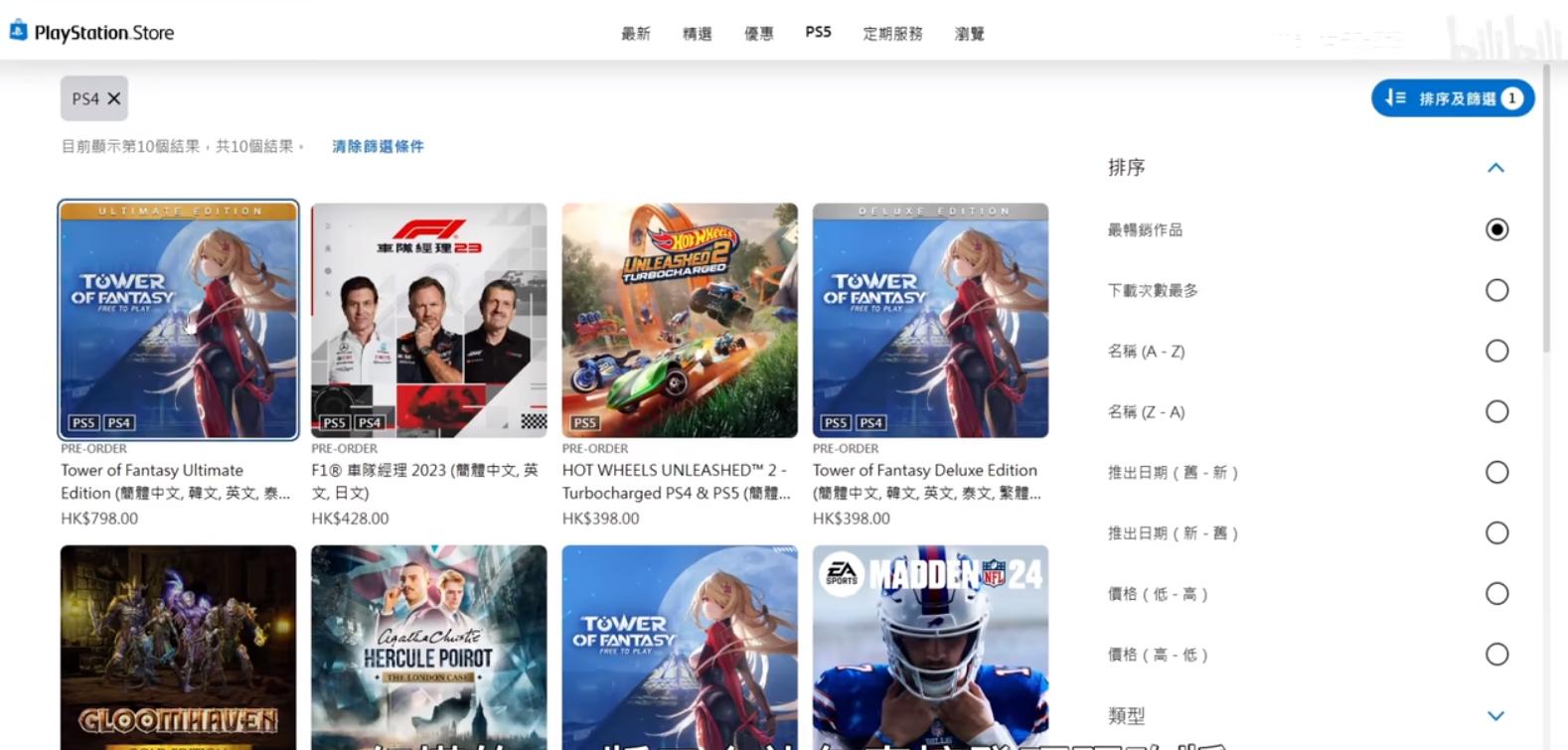Click 清除篩選條件 link

coord(378,146)
